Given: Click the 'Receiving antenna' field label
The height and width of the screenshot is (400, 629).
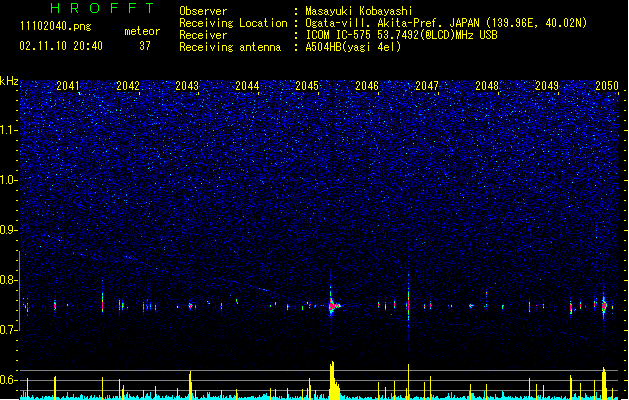Looking at the screenshot, I should [x=230, y=47].
